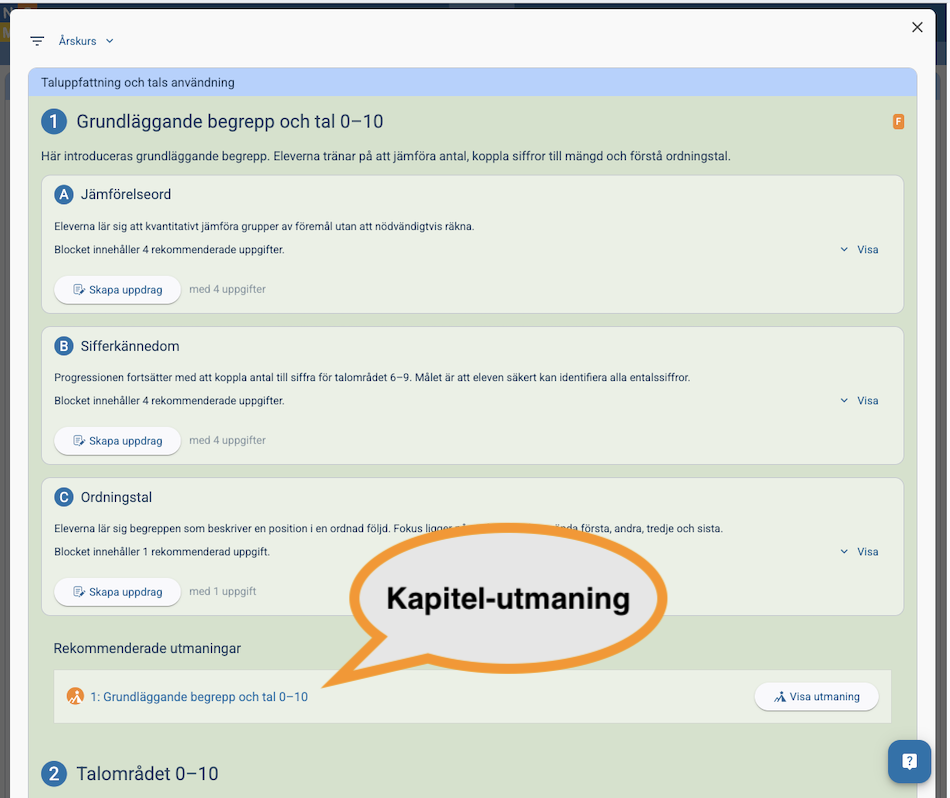Expand Visa for Jämförelseord block
The image size is (950, 798).
859,249
